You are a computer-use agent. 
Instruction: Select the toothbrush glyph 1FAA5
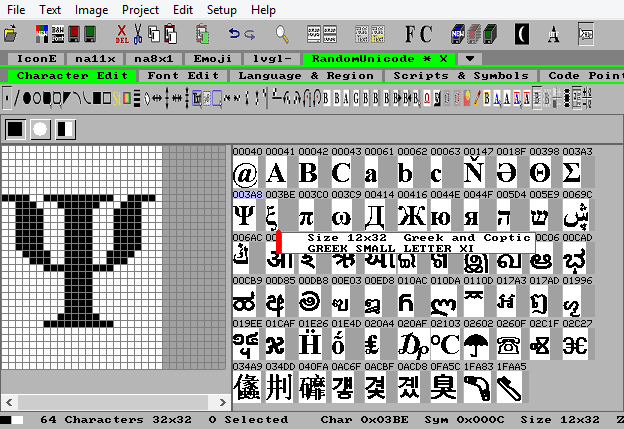click(509, 387)
